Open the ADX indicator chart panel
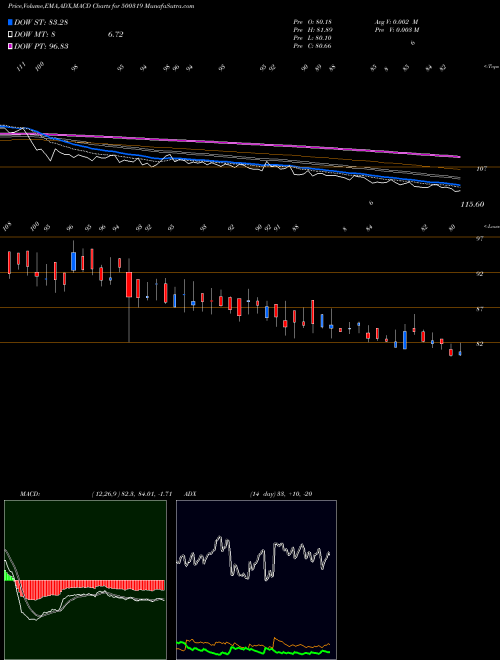 click(x=256, y=580)
